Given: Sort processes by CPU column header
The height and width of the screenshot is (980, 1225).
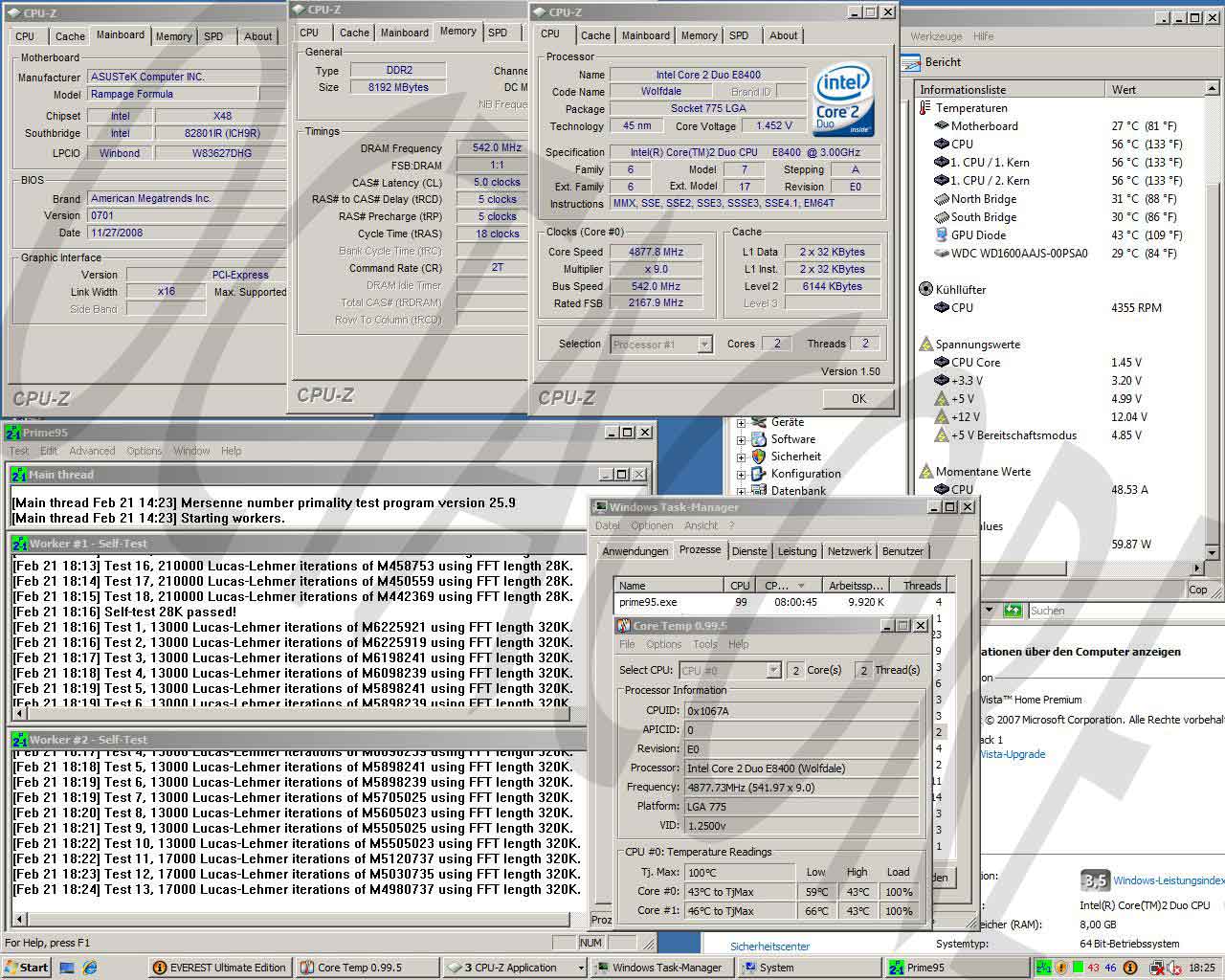Looking at the screenshot, I should point(739,585).
